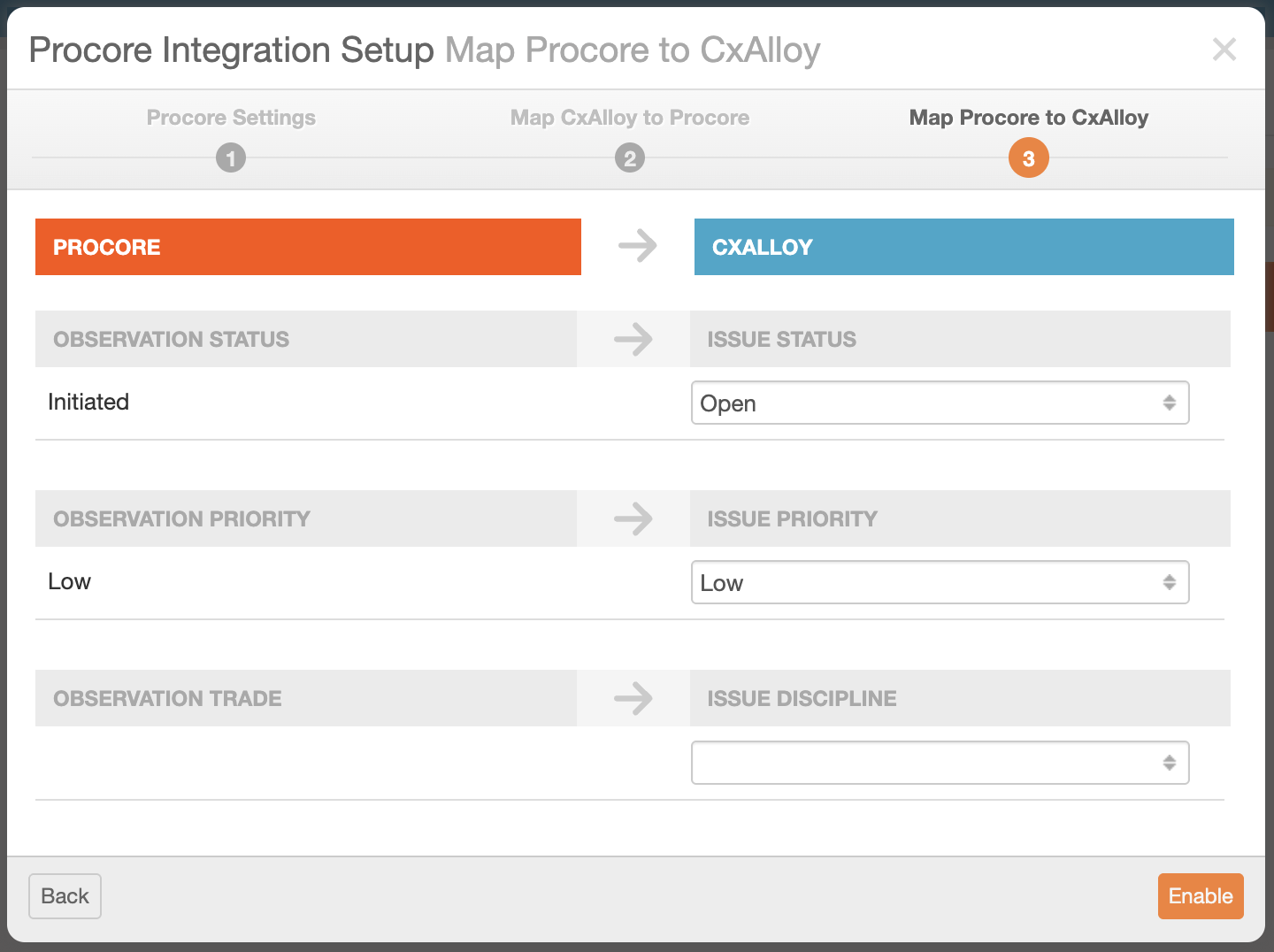Viewport: 1274px width, 952px height.
Task: Click the 'Initiated' observation status text
Action: coord(88,402)
